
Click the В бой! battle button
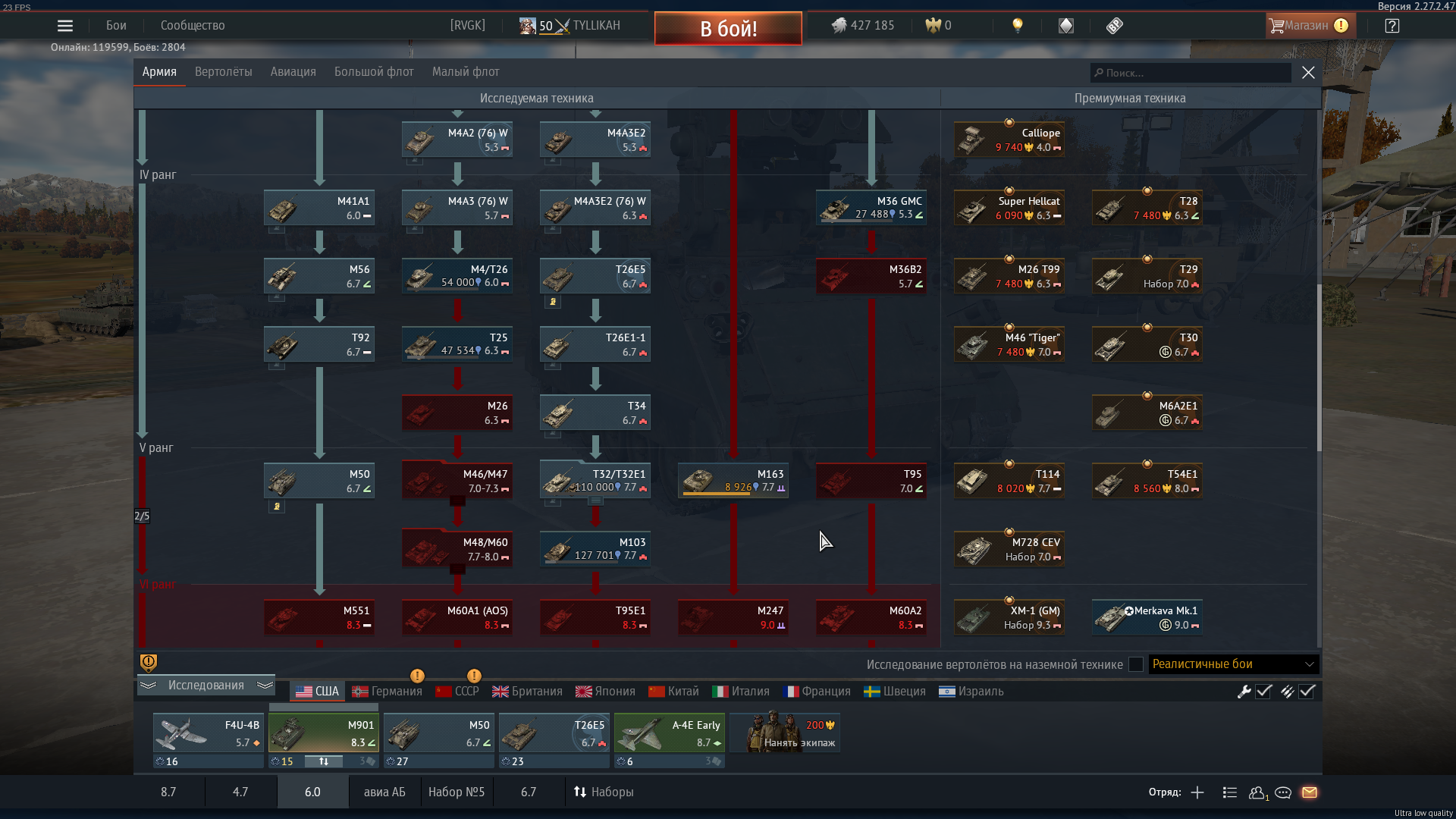click(728, 29)
